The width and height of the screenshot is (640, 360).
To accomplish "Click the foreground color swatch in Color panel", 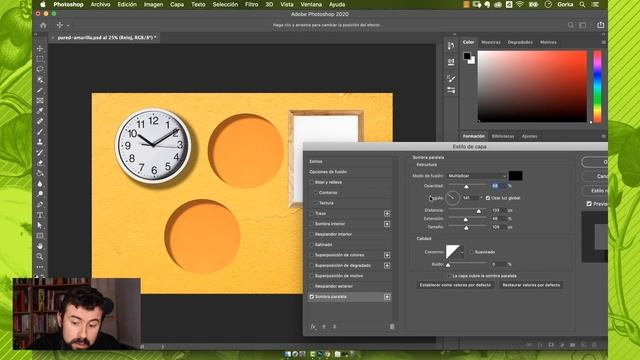I will 467,56.
